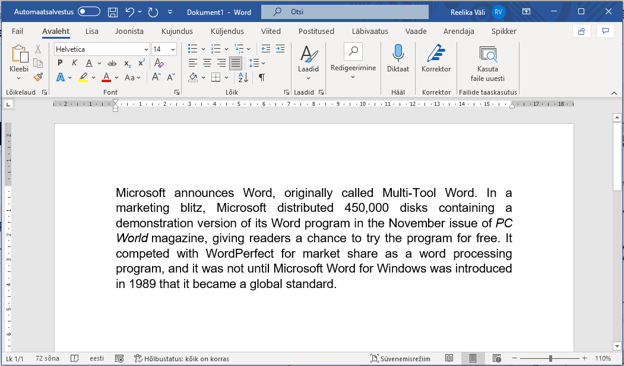Apply subscript formatting
The height and width of the screenshot is (366, 624).
click(x=127, y=63)
